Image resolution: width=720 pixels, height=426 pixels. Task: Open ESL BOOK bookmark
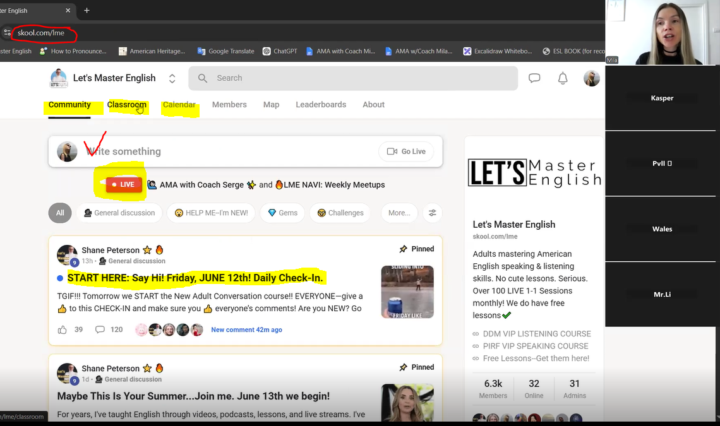[574, 51]
